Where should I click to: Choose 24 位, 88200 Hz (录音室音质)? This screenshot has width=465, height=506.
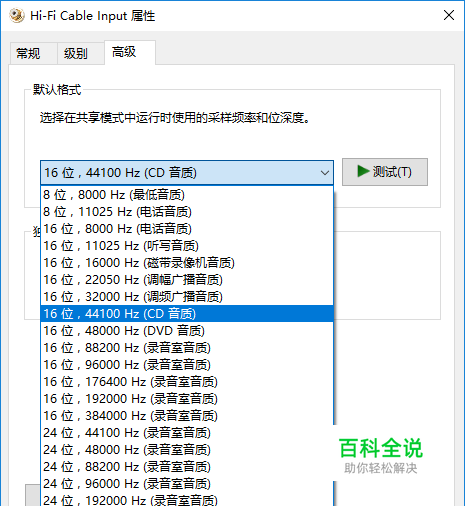[x=187, y=467]
